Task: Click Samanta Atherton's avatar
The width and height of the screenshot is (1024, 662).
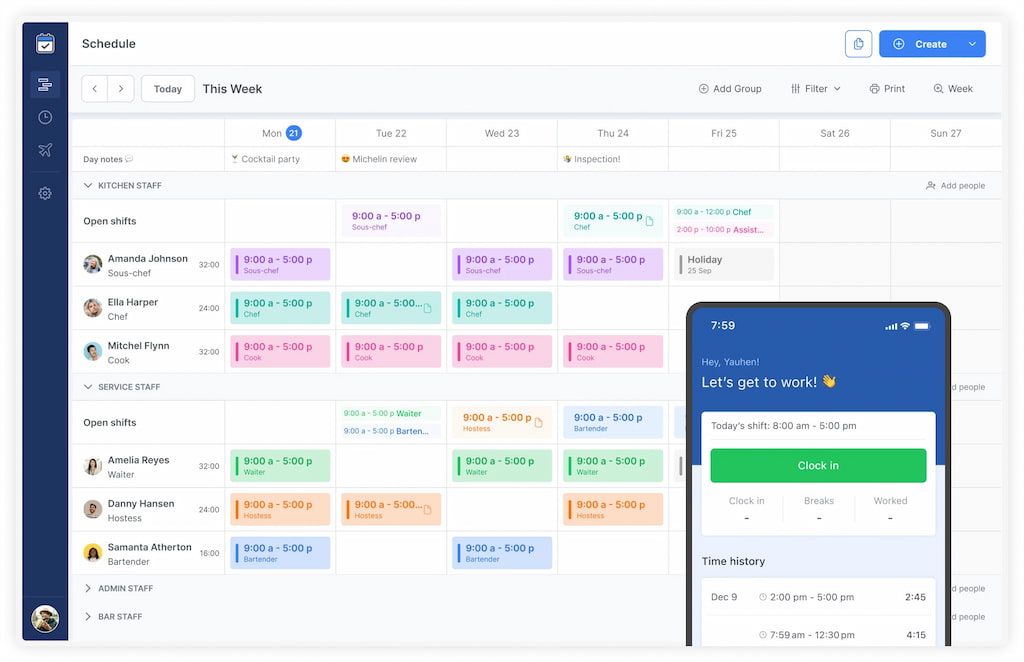Action: click(93, 553)
